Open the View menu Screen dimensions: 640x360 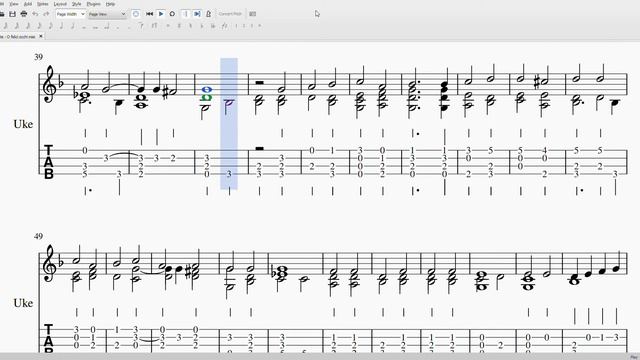tap(14, 4)
